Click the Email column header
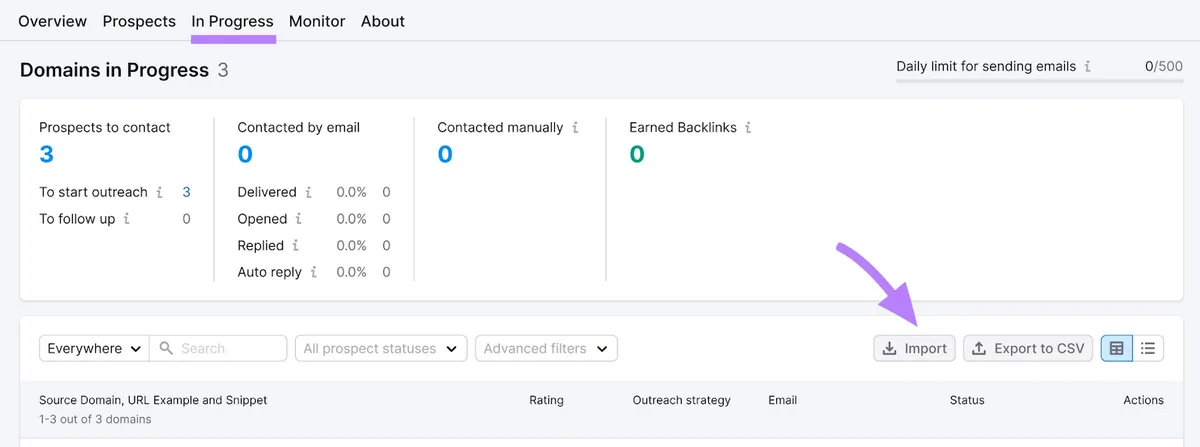This screenshot has width=1200, height=447. tap(782, 400)
